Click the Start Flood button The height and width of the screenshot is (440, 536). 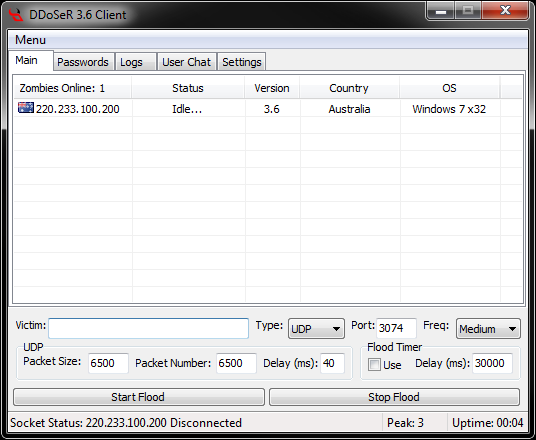click(139, 397)
